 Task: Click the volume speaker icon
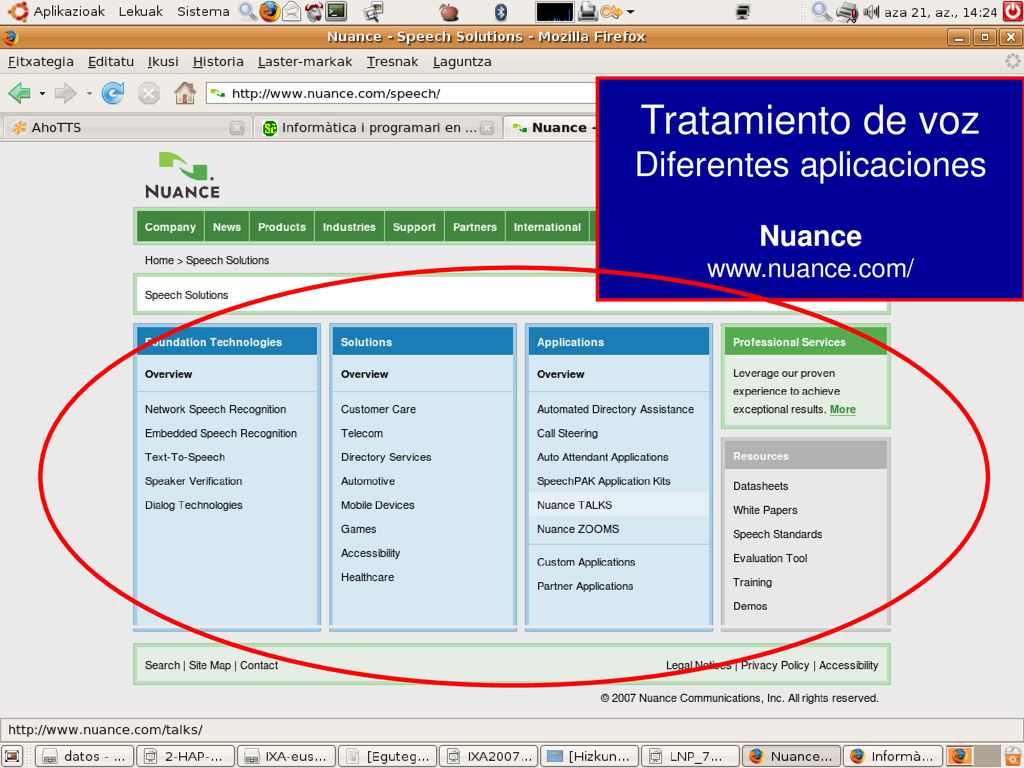pyautogui.click(x=871, y=12)
